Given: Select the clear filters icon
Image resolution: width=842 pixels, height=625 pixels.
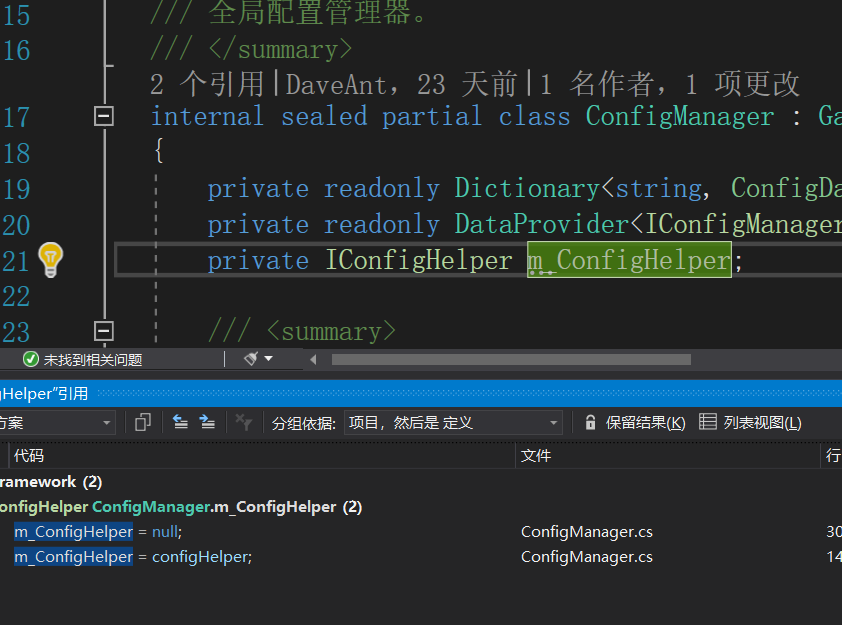Looking at the screenshot, I should click(x=244, y=422).
